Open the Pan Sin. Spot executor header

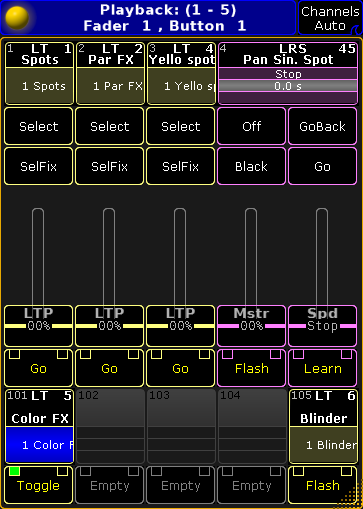[288, 55]
